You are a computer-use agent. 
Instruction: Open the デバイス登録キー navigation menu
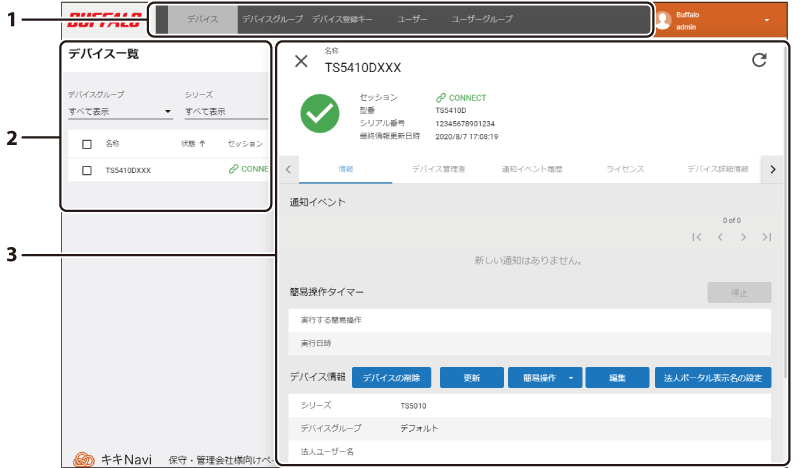342,19
